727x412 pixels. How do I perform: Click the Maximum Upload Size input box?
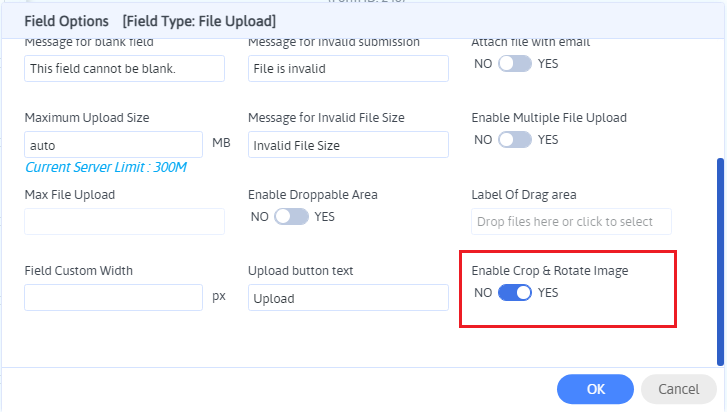(x=113, y=145)
